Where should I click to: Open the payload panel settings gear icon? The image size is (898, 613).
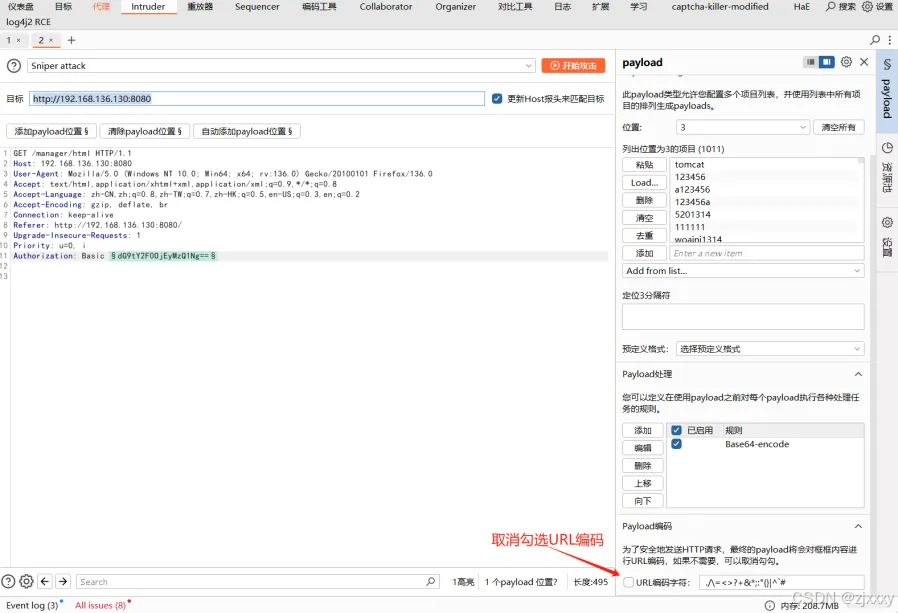(846, 62)
